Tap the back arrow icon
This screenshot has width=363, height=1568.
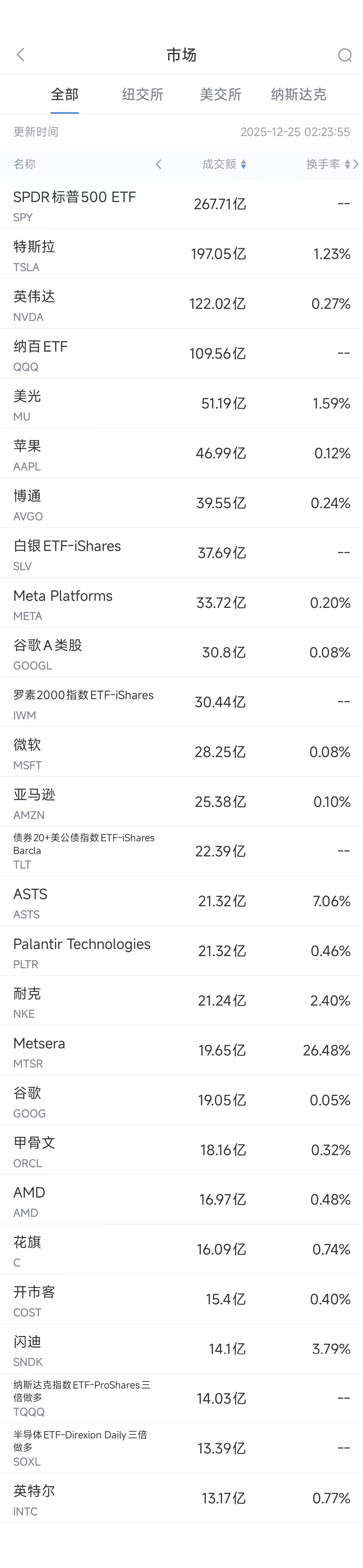tap(21, 55)
